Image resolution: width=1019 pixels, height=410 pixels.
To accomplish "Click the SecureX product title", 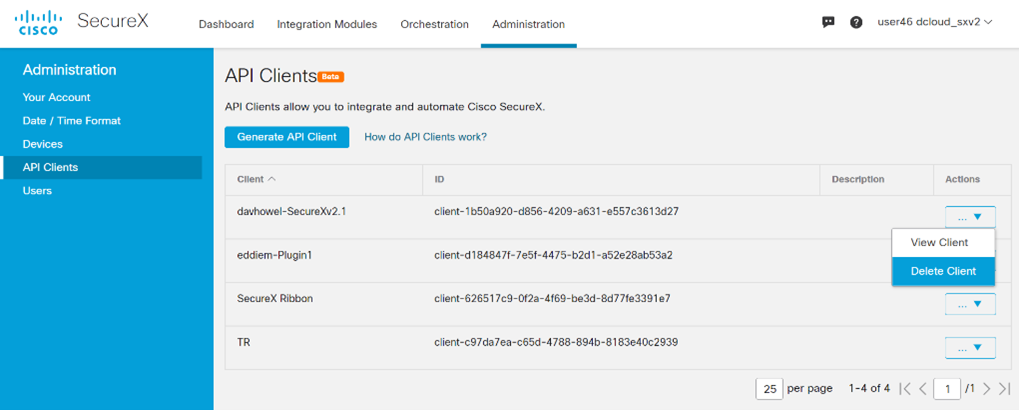I will coord(112,21).
